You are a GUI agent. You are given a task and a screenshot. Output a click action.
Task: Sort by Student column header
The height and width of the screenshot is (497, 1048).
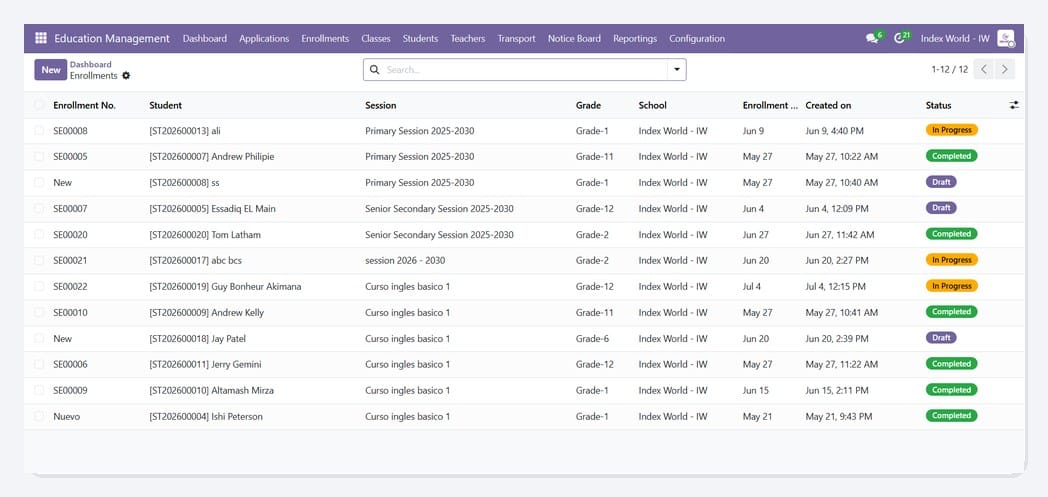coord(165,105)
